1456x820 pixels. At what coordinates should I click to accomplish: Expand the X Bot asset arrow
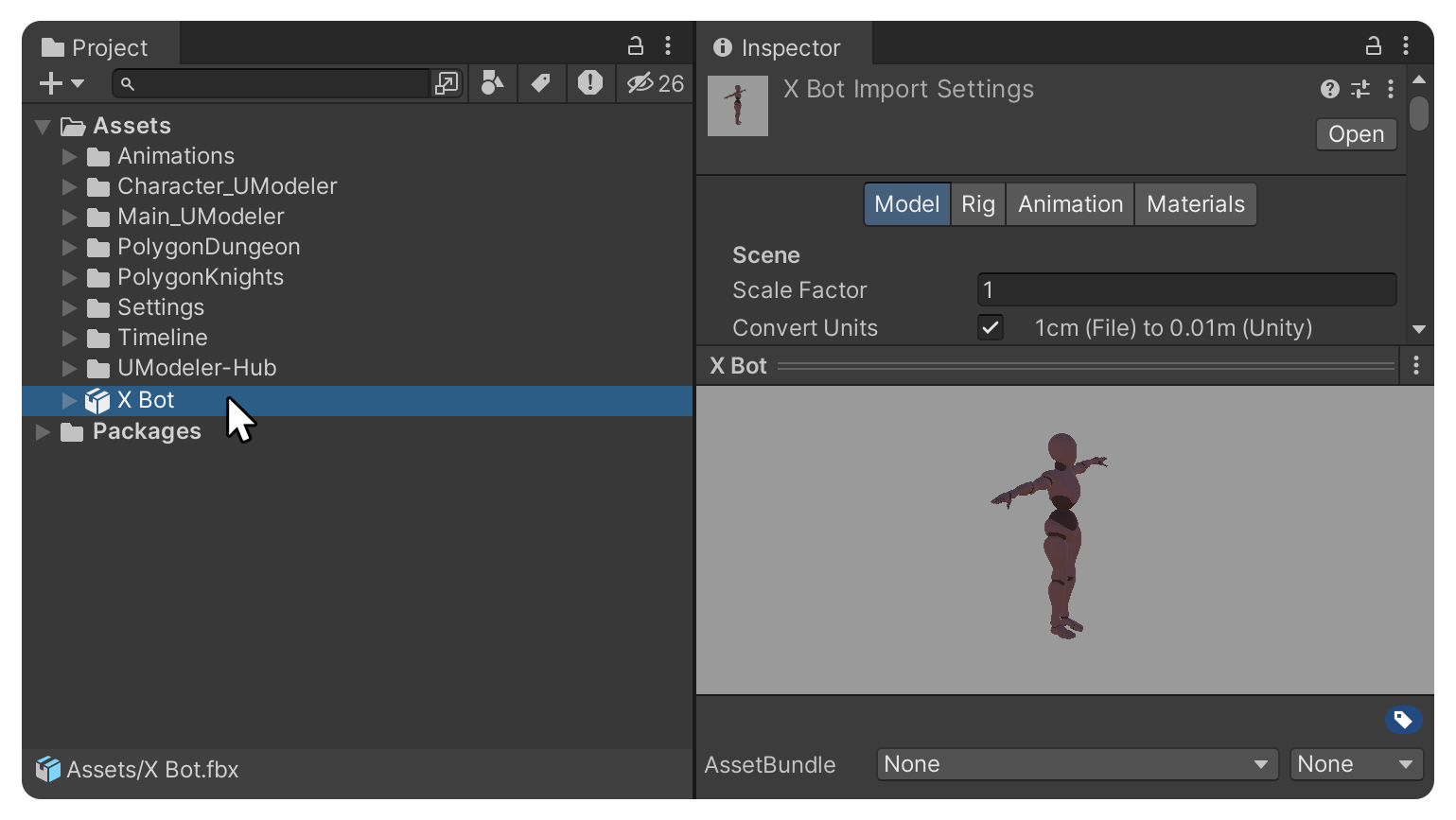(69, 401)
